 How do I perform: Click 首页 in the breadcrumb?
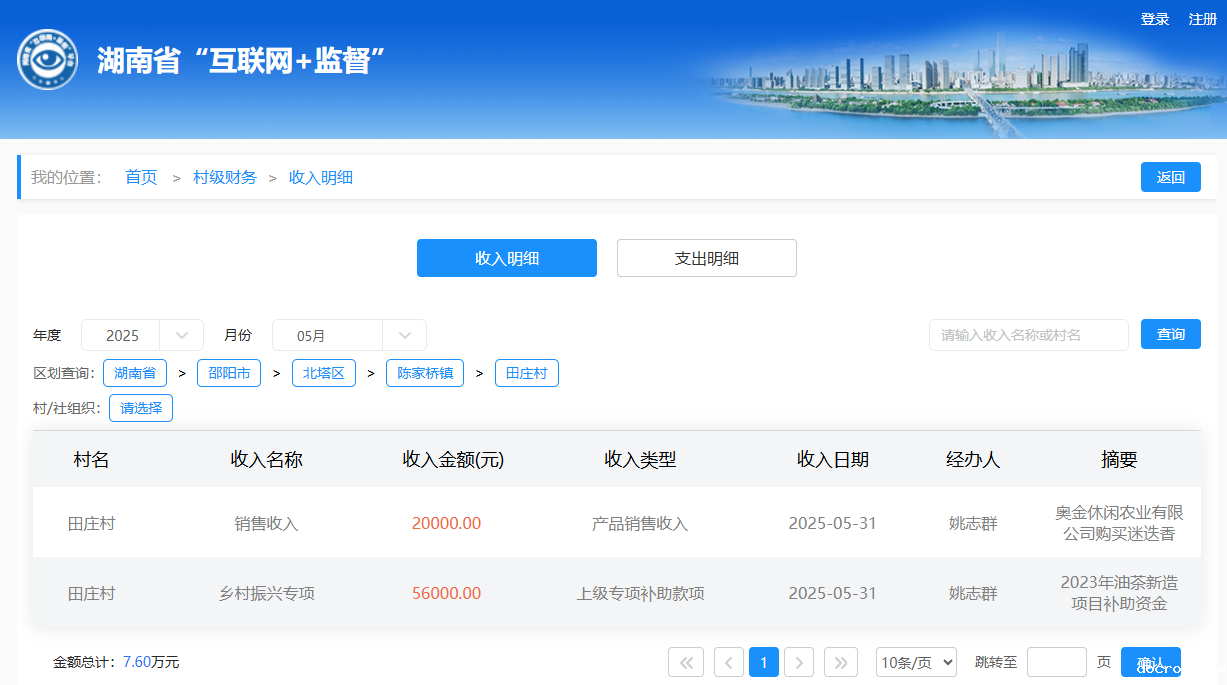(141, 177)
